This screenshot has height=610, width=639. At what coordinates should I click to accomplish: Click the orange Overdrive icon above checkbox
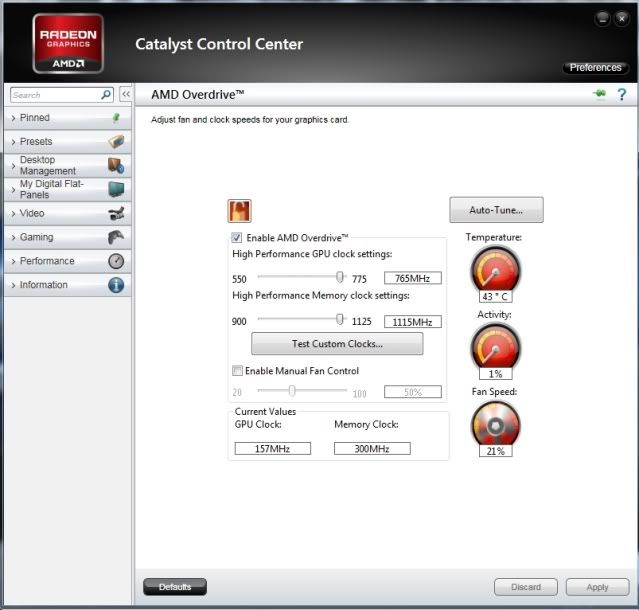[239, 211]
